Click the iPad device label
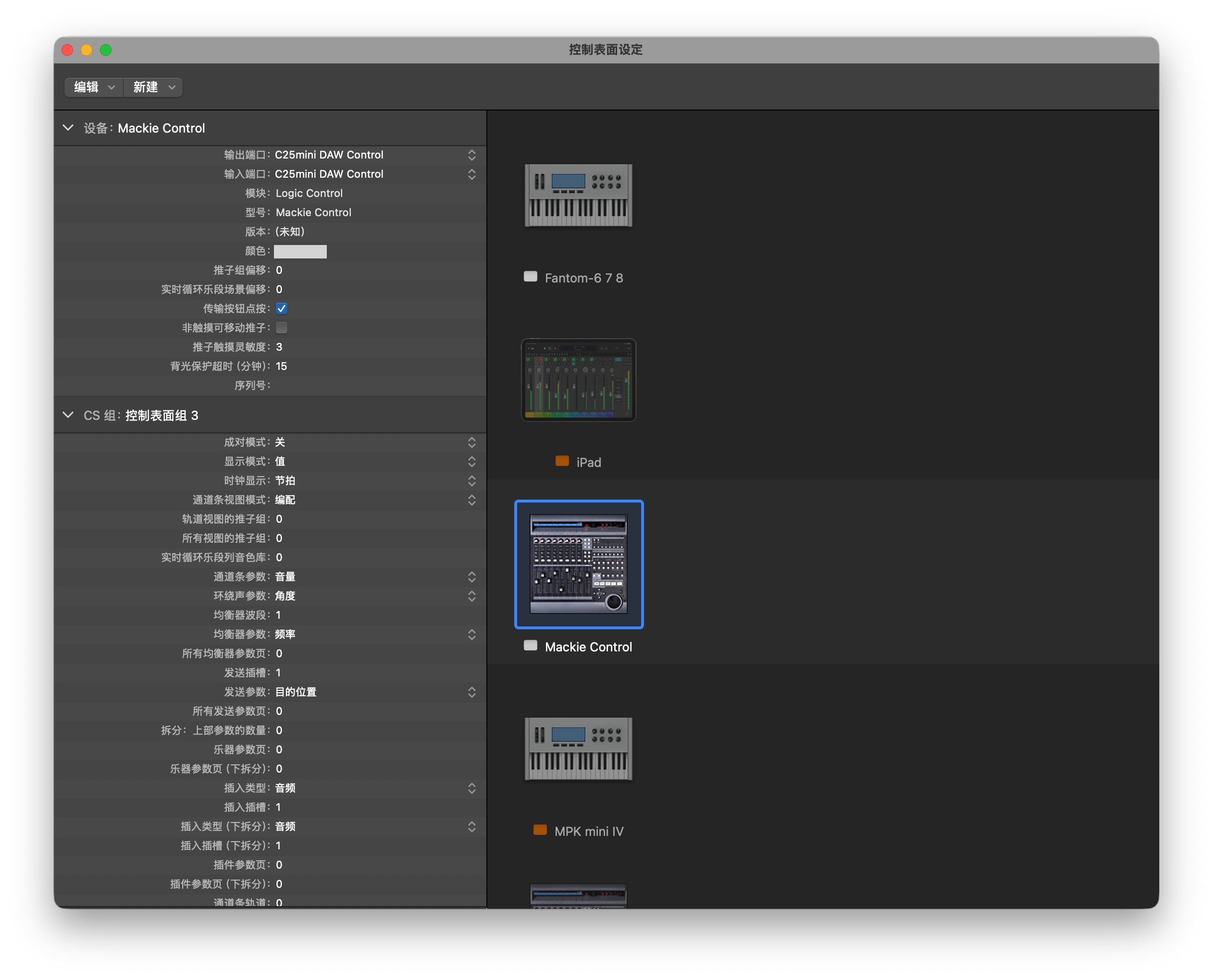 pos(588,462)
